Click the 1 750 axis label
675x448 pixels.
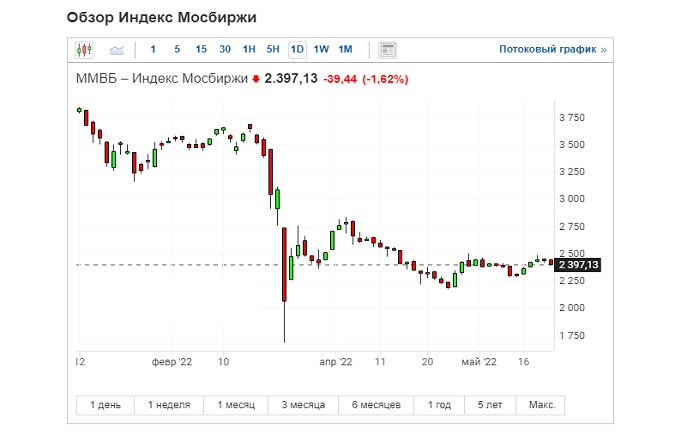pyautogui.click(x=572, y=335)
